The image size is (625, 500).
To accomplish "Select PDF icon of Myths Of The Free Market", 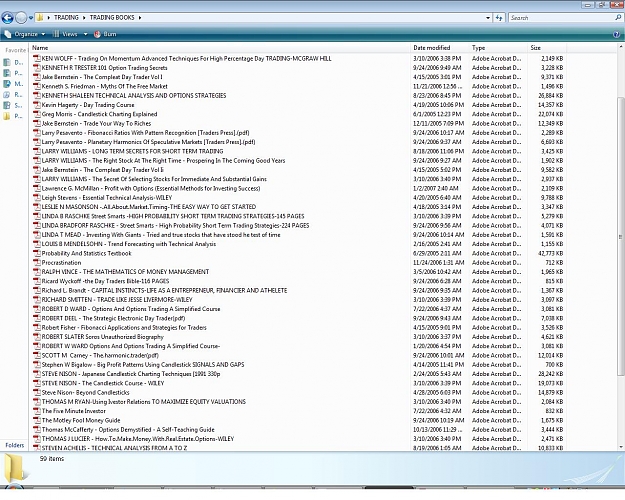I will coord(37,87).
